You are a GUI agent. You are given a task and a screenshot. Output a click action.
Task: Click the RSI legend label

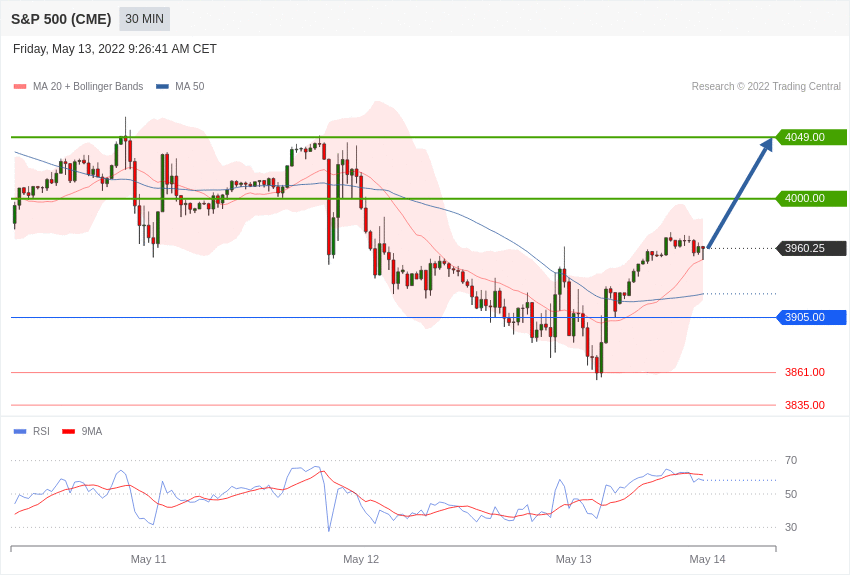[x=41, y=431]
